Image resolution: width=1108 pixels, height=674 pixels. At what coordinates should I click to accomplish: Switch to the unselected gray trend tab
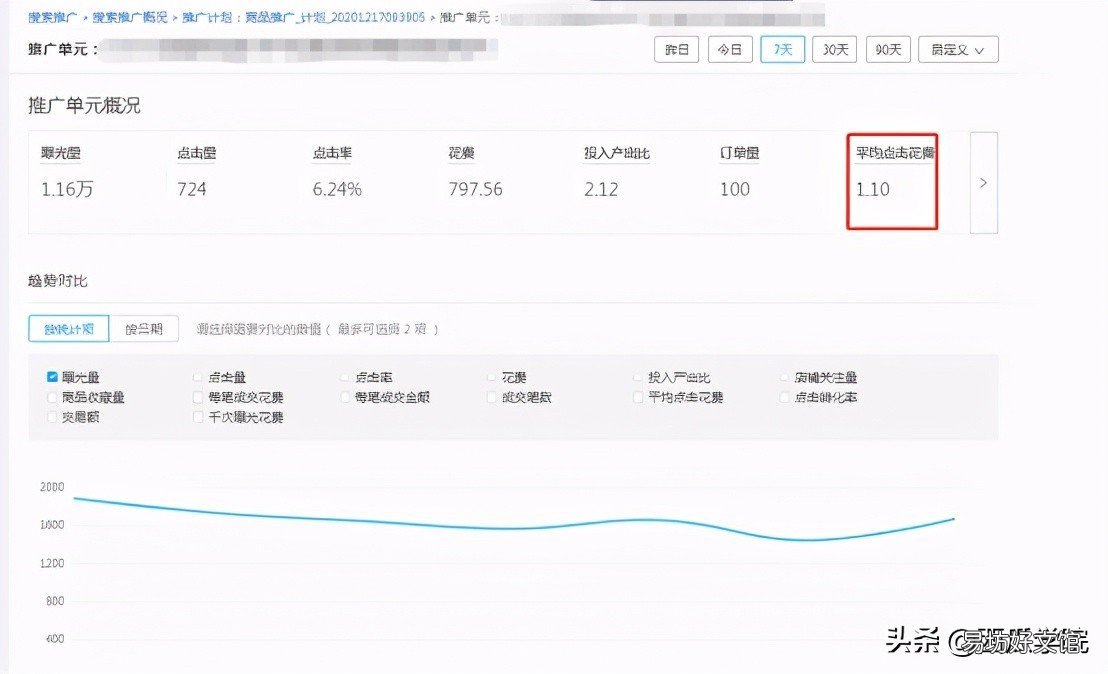(x=143, y=329)
